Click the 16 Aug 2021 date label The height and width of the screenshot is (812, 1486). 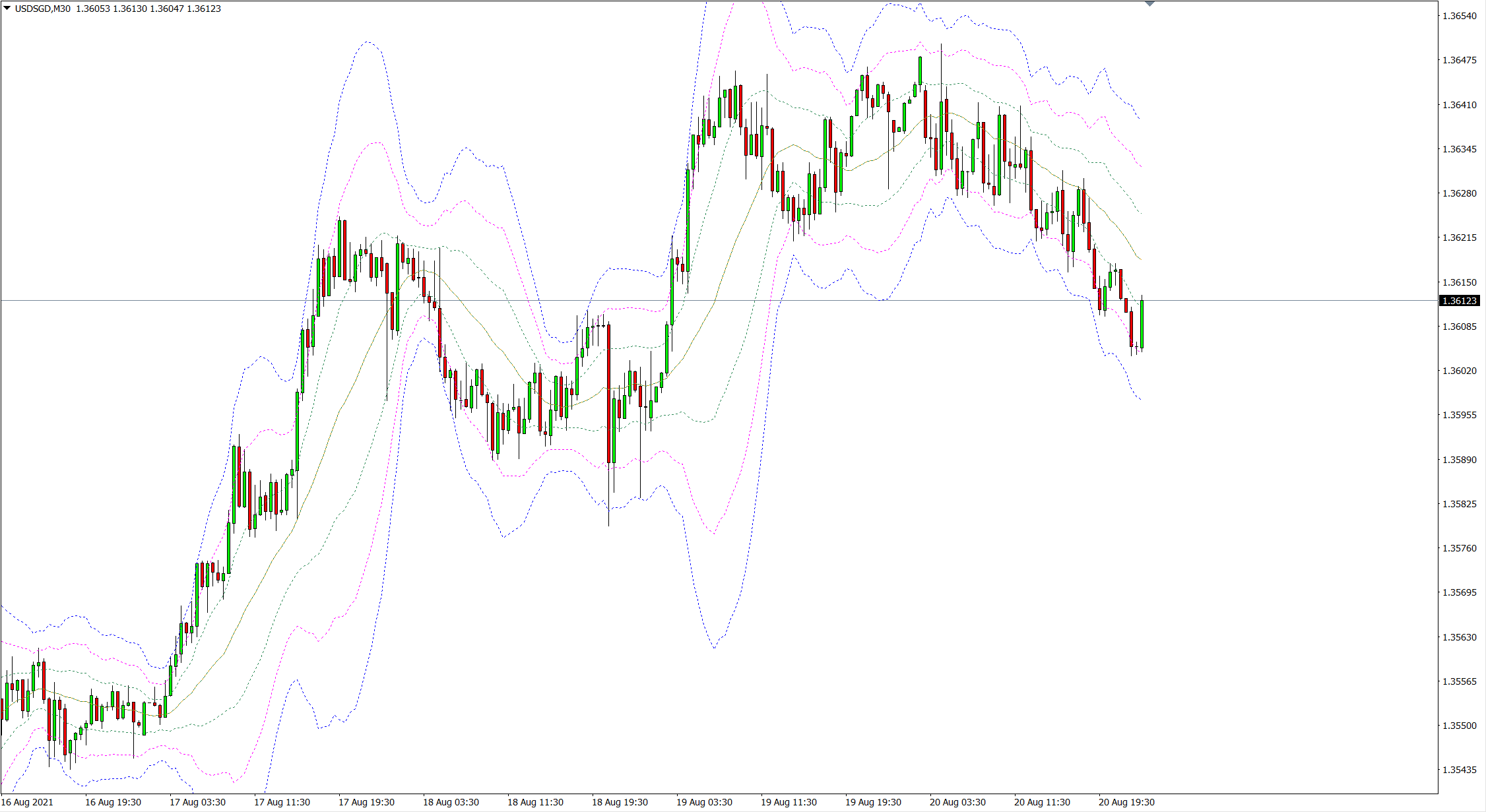27,802
